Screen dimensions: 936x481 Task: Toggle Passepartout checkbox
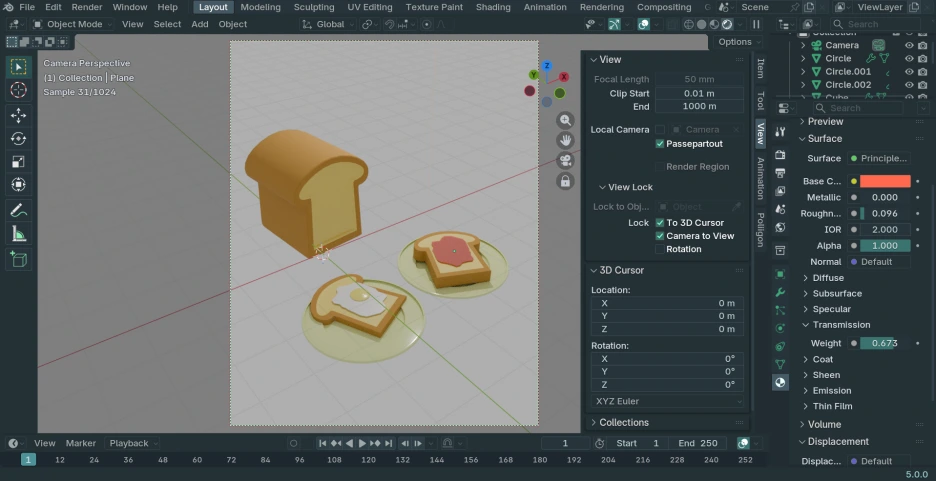point(660,144)
